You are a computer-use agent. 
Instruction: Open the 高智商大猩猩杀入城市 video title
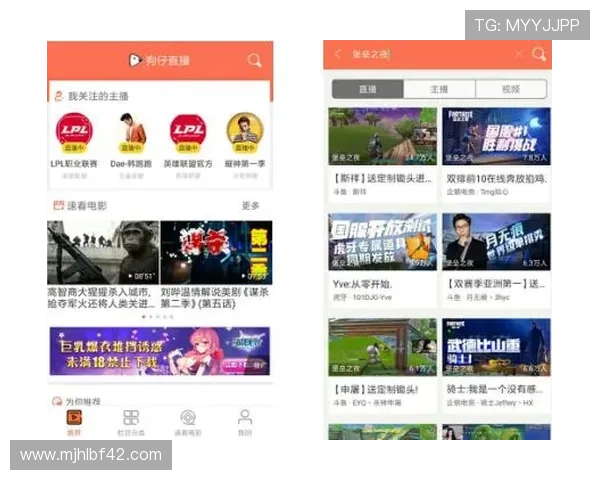point(101,298)
